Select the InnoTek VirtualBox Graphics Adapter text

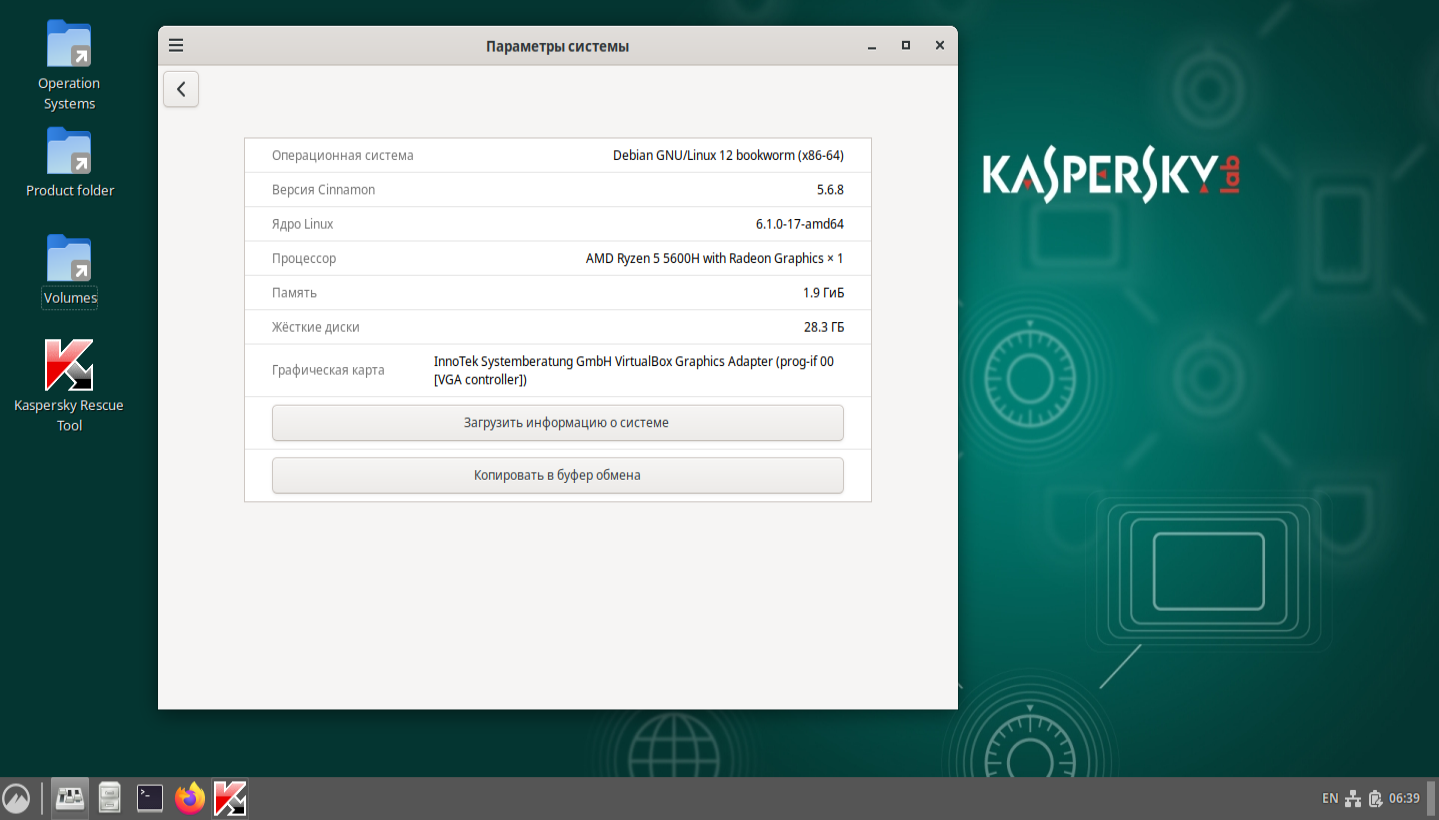click(634, 370)
